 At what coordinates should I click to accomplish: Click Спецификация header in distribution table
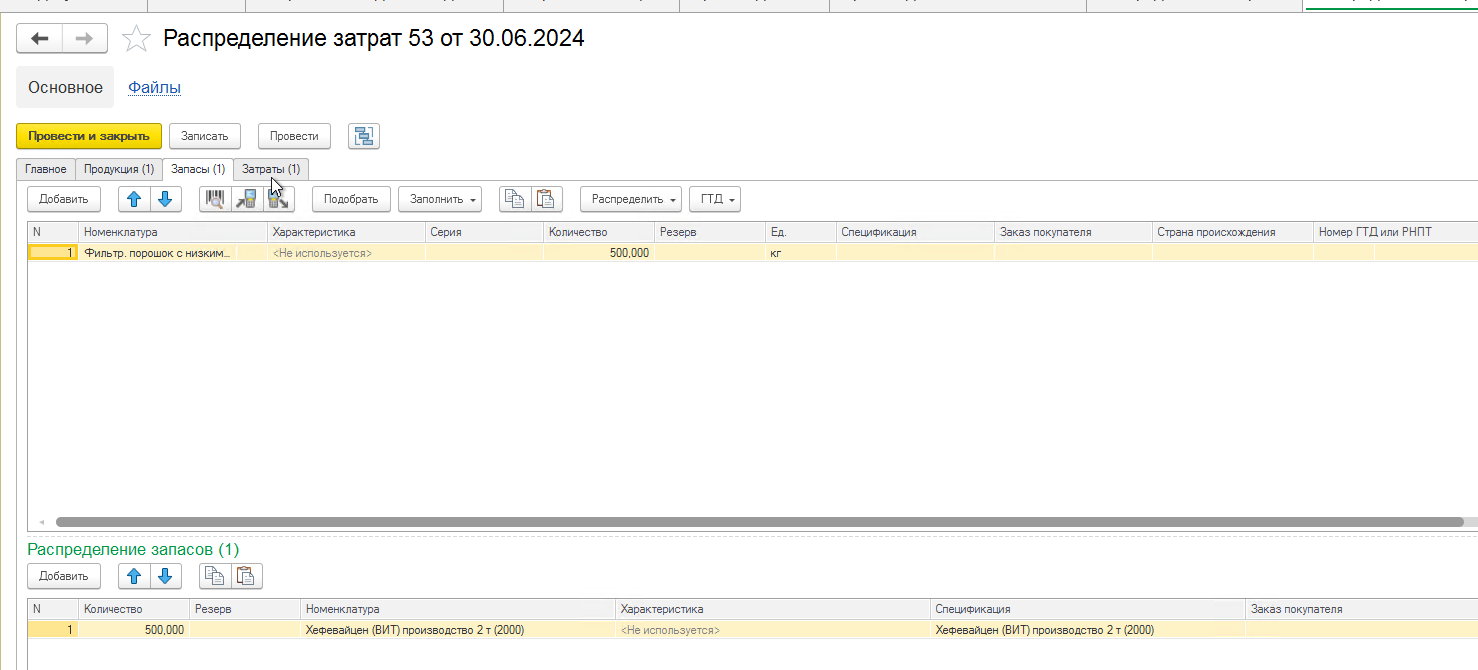[x=1087, y=608]
